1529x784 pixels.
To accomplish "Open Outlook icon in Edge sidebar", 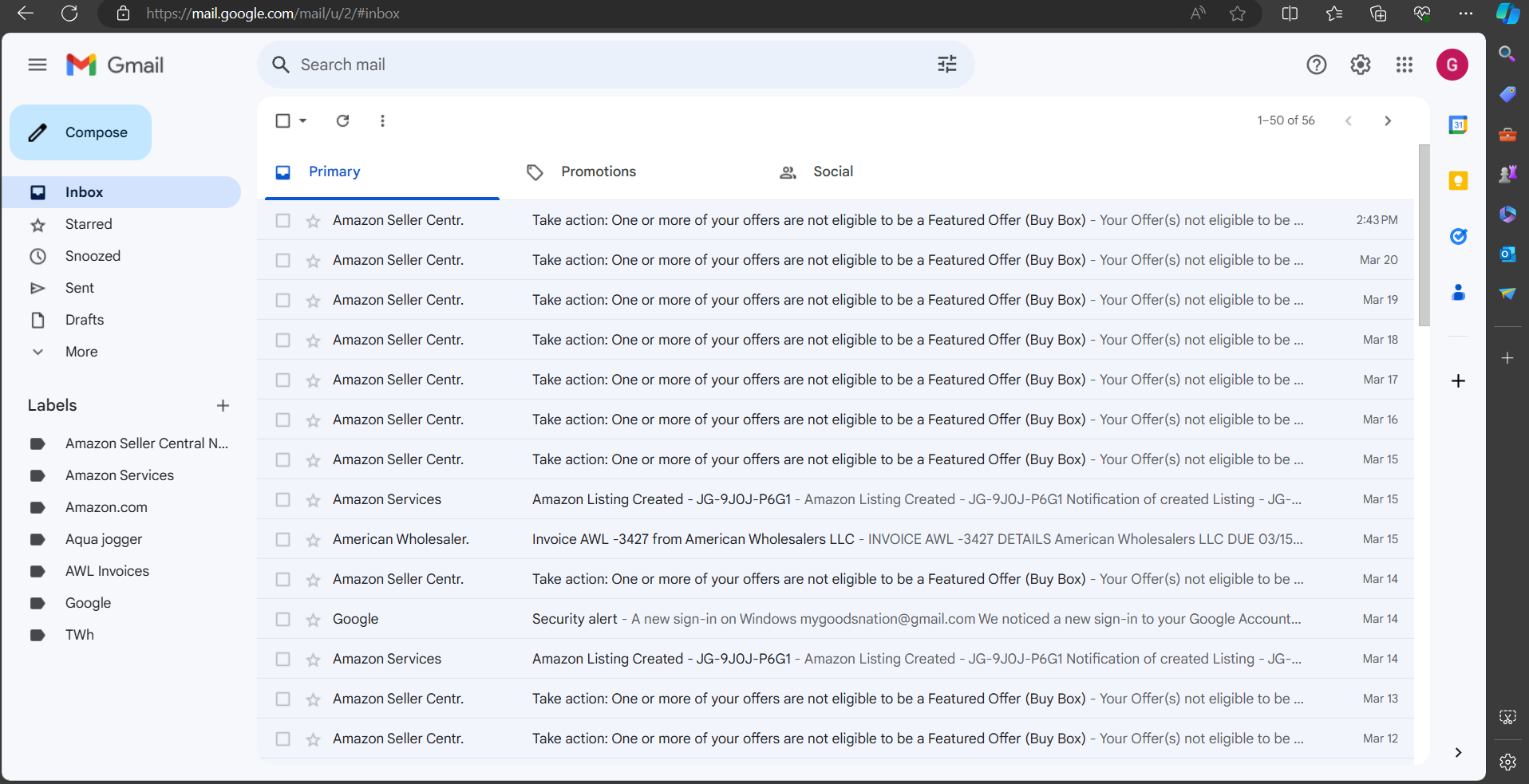I will (1507, 254).
